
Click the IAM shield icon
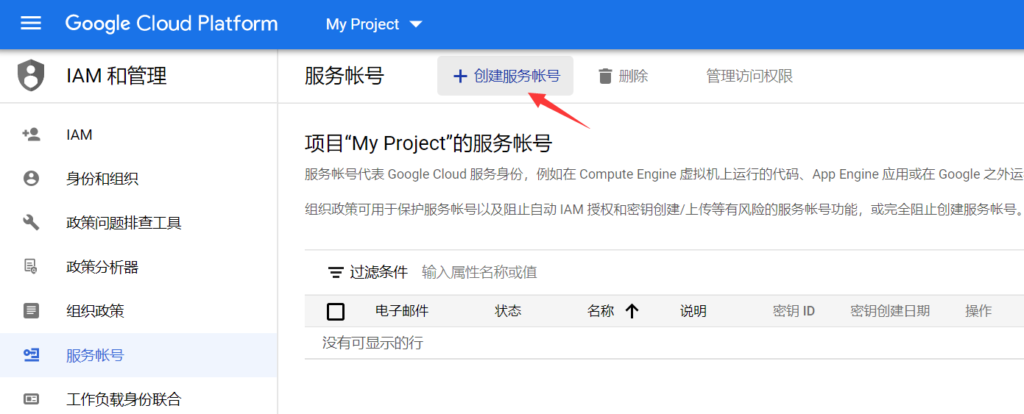coord(31,75)
